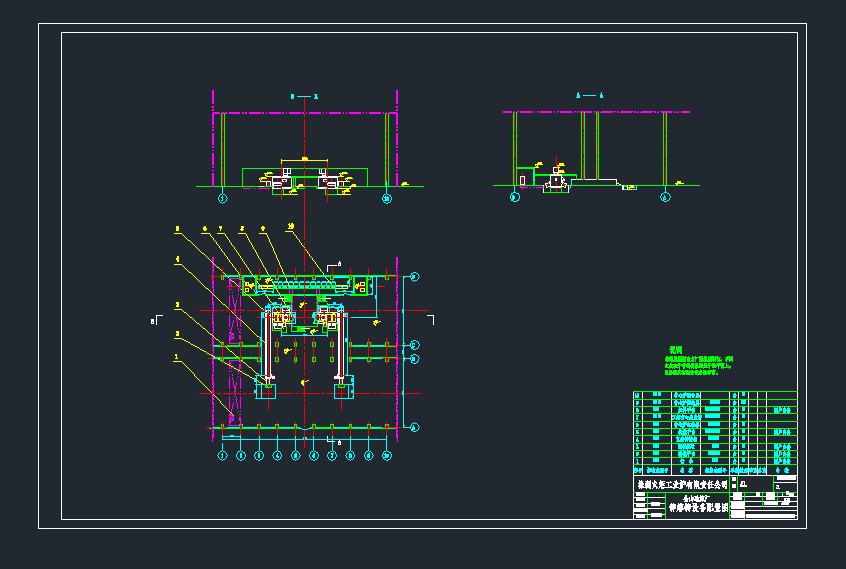
Task: Click right axis bubble under A–A section
Action: pyautogui.click(x=665, y=197)
